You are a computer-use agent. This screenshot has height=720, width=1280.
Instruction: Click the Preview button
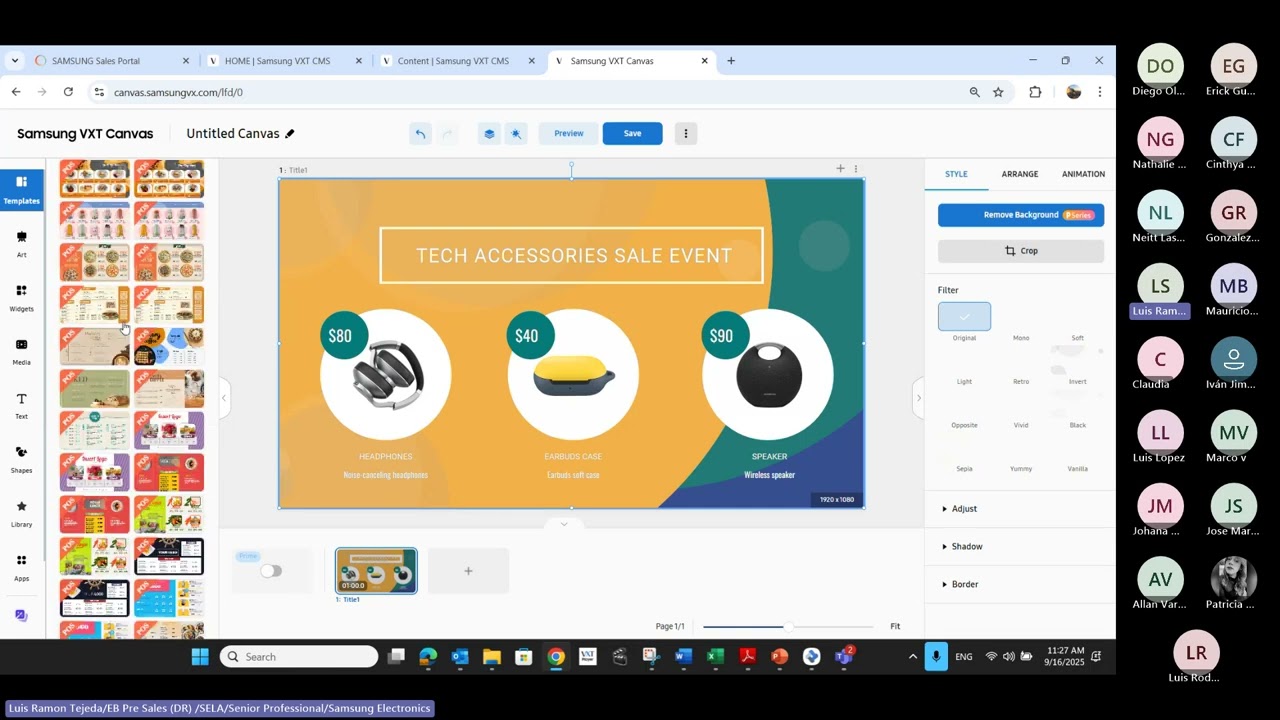[568, 133]
